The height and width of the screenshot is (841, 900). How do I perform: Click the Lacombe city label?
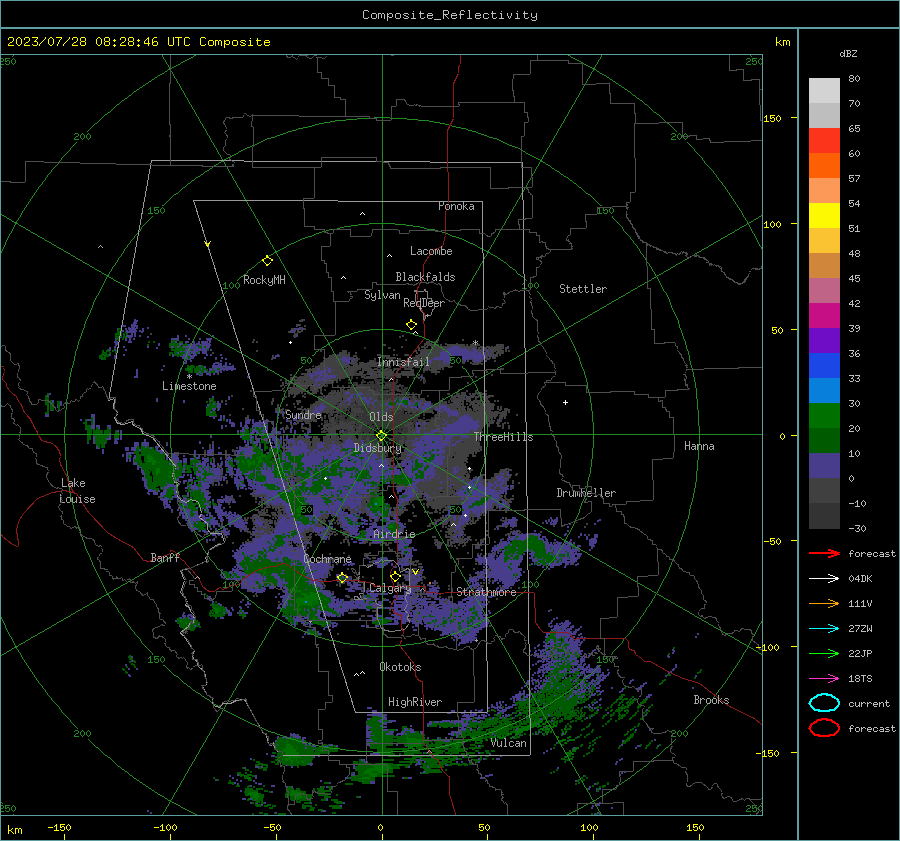coord(431,251)
